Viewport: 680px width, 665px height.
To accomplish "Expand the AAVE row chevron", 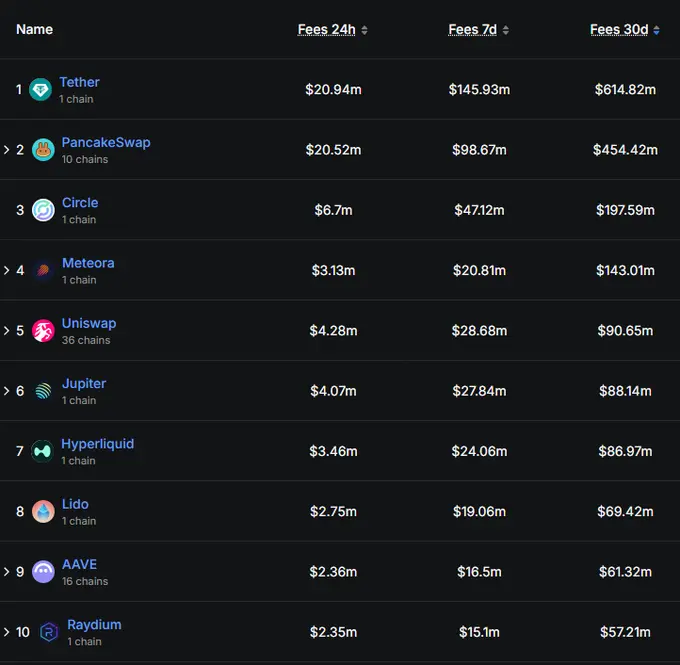I will coord(7,572).
